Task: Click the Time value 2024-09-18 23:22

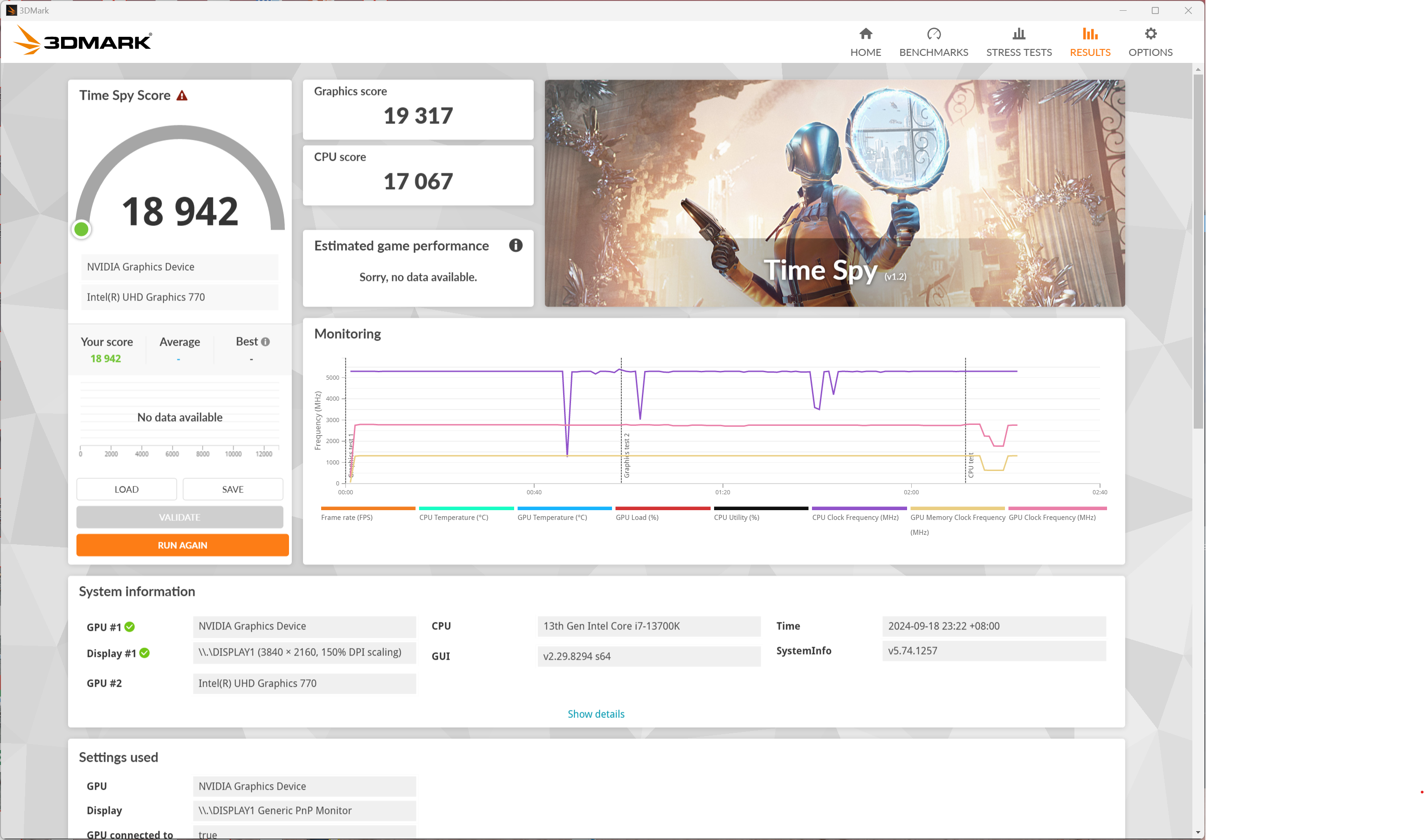Action: 994,627
